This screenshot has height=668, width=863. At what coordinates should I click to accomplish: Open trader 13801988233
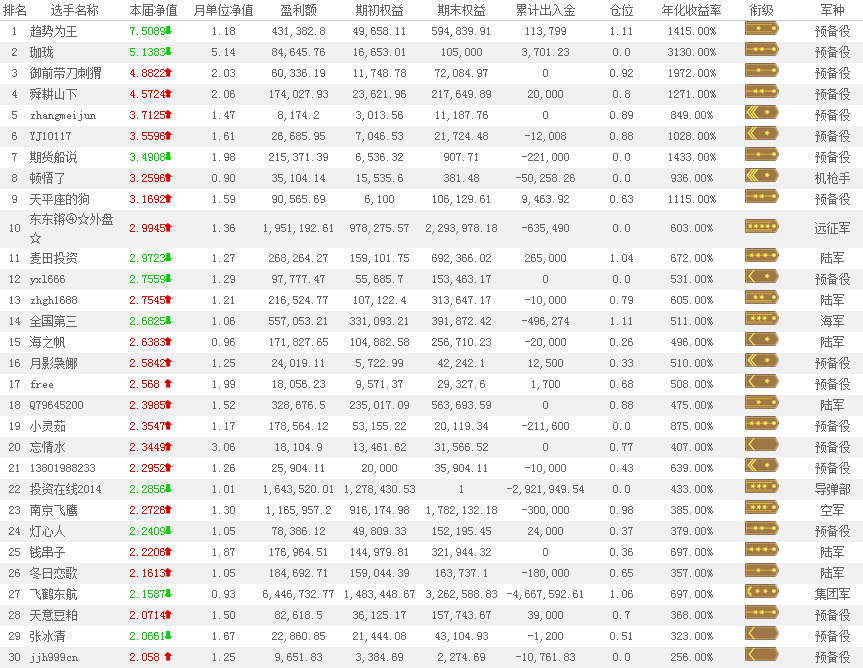(x=63, y=468)
